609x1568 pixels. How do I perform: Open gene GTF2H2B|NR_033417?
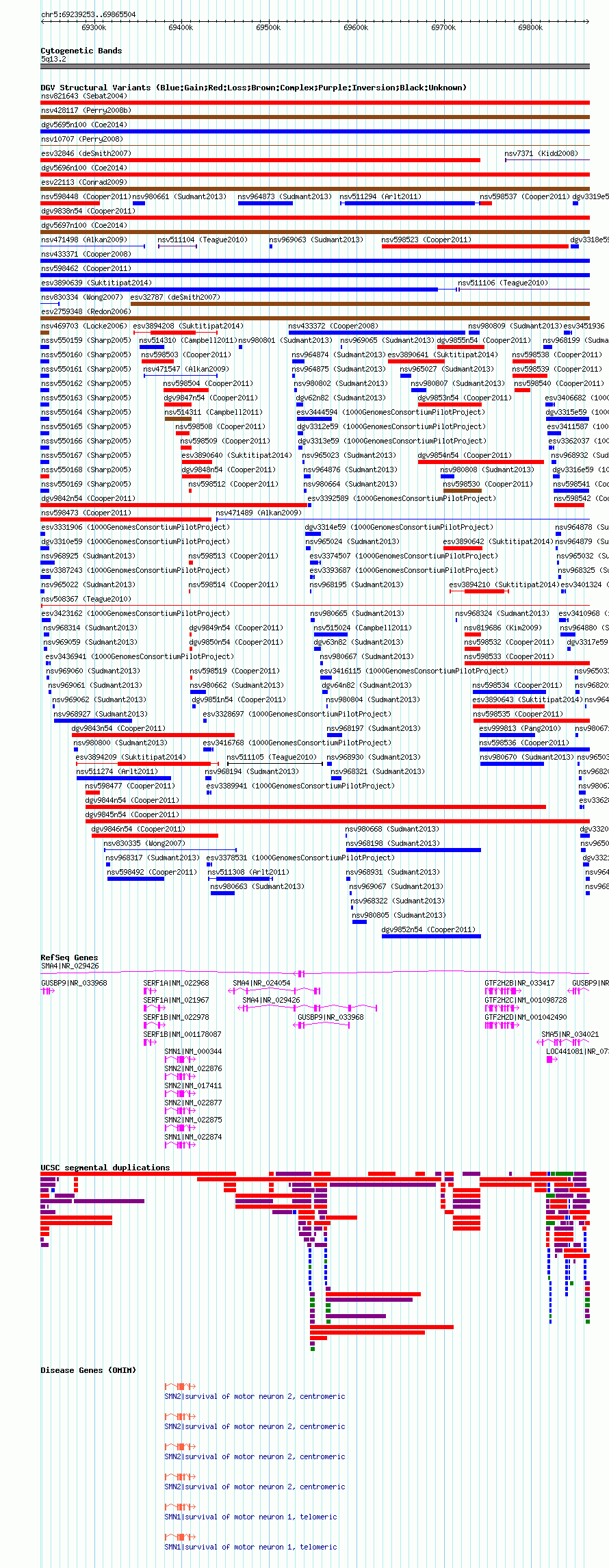coord(520,983)
